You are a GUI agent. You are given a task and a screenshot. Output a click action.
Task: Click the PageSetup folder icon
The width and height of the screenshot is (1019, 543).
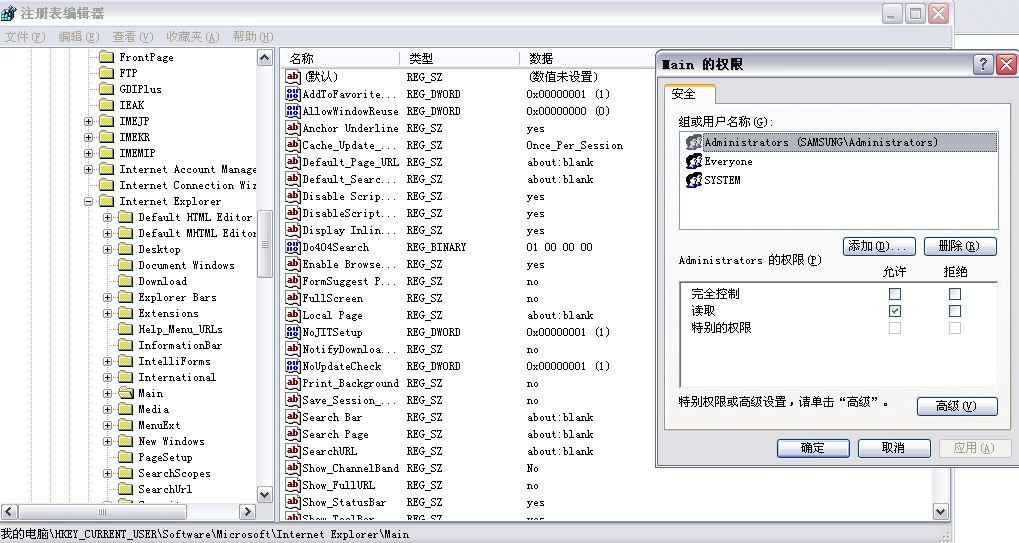tap(125, 457)
